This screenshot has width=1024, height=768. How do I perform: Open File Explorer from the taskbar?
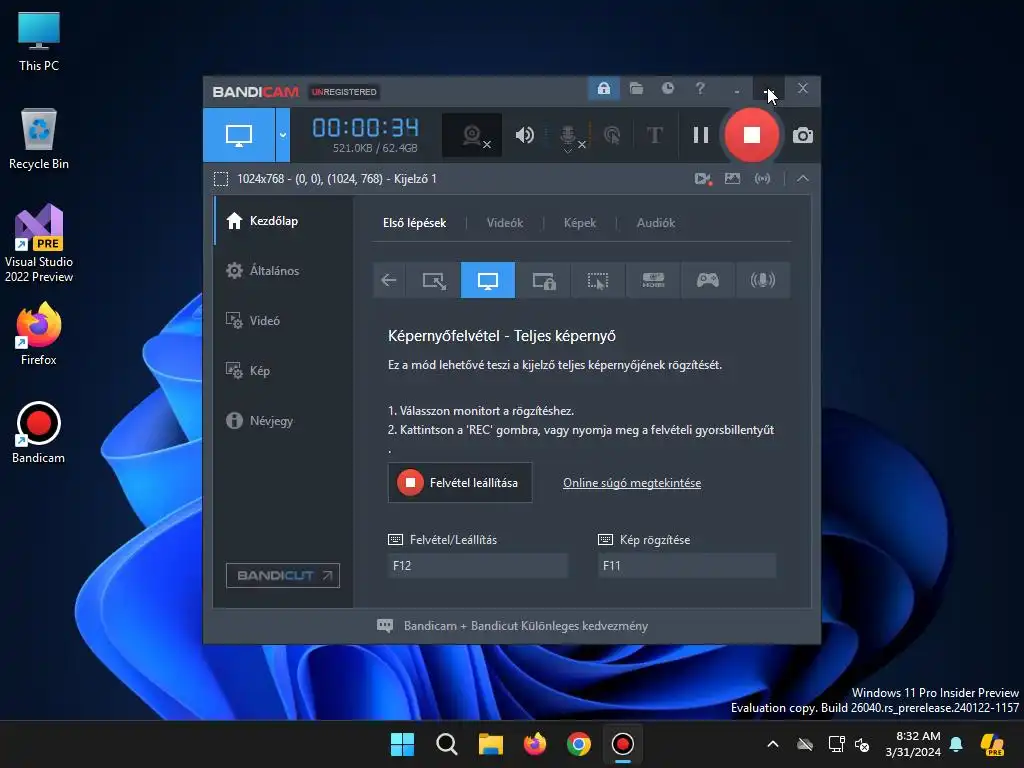click(x=490, y=744)
